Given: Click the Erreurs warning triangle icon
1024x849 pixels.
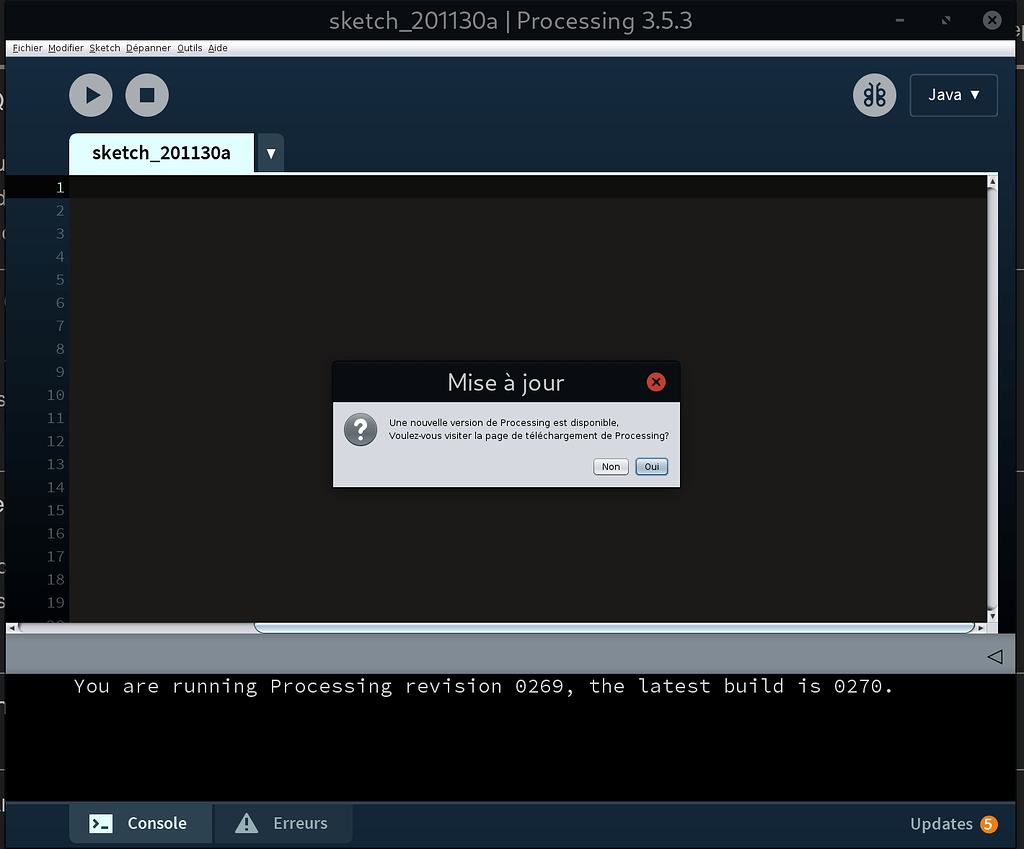Looking at the screenshot, I should pos(244,823).
